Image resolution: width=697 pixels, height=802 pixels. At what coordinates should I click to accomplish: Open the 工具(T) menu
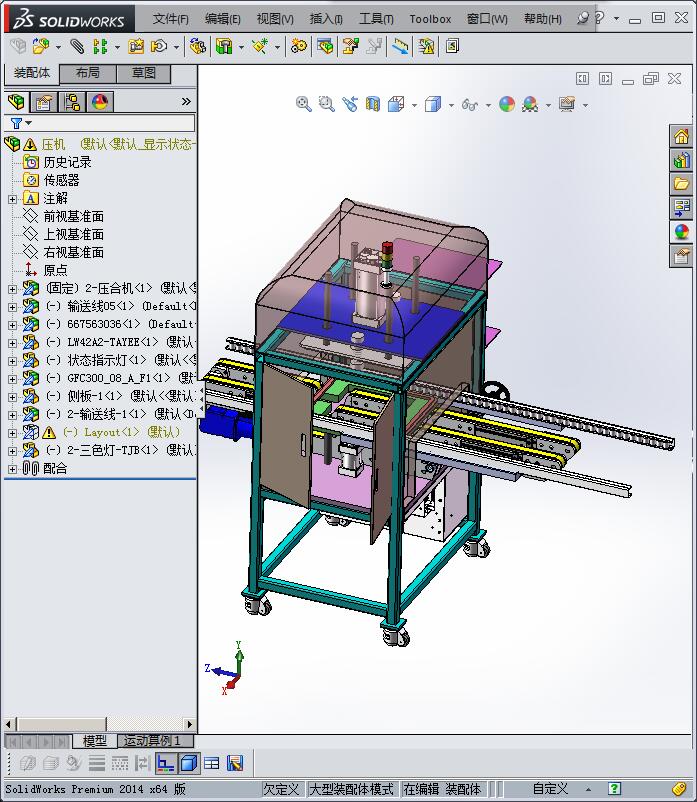(x=376, y=19)
